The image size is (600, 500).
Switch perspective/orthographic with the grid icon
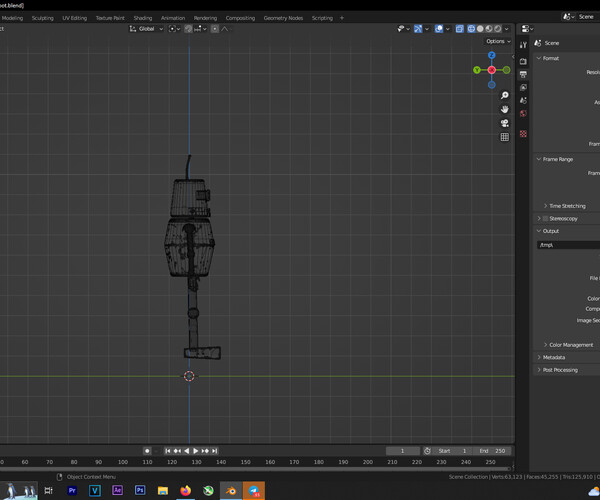point(505,137)
